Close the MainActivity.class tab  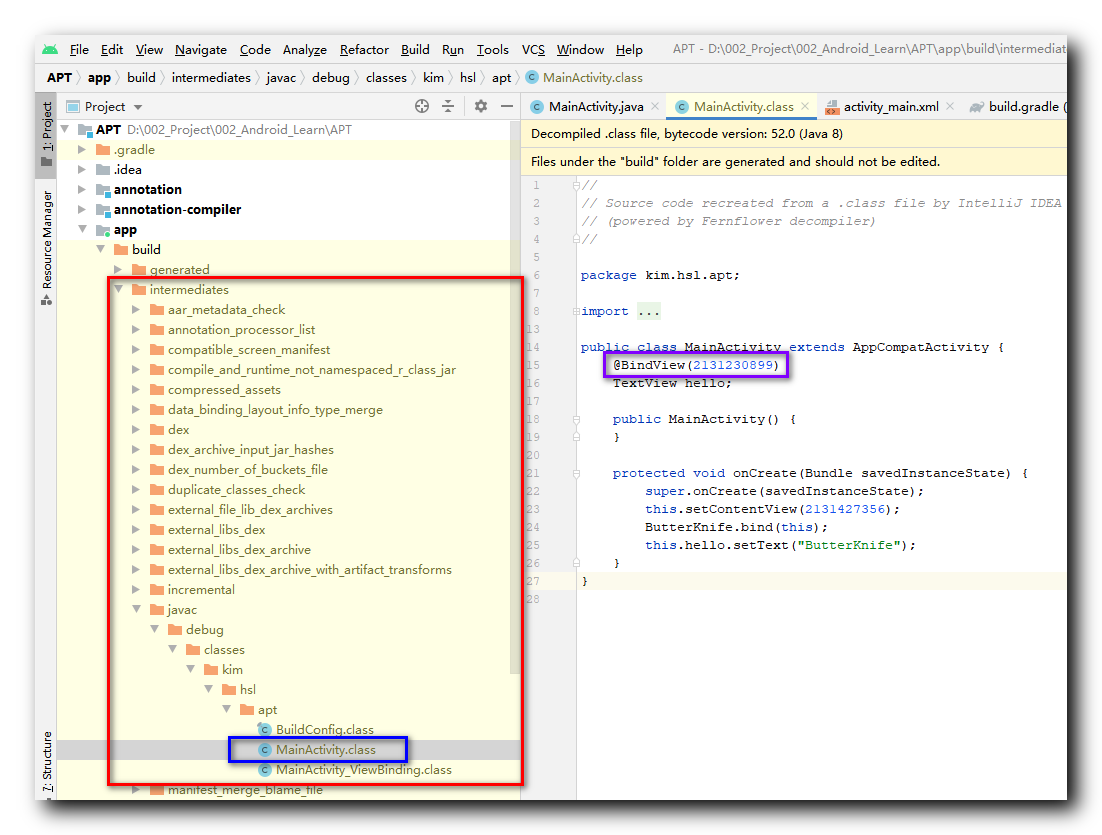pos(805,106)
